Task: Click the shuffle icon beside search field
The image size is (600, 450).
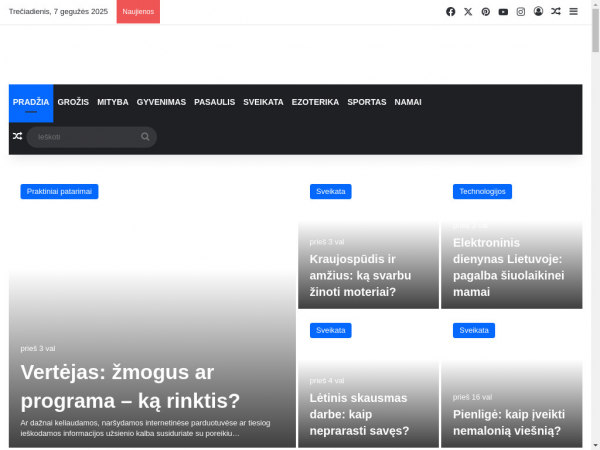Action: coord(17,136)
